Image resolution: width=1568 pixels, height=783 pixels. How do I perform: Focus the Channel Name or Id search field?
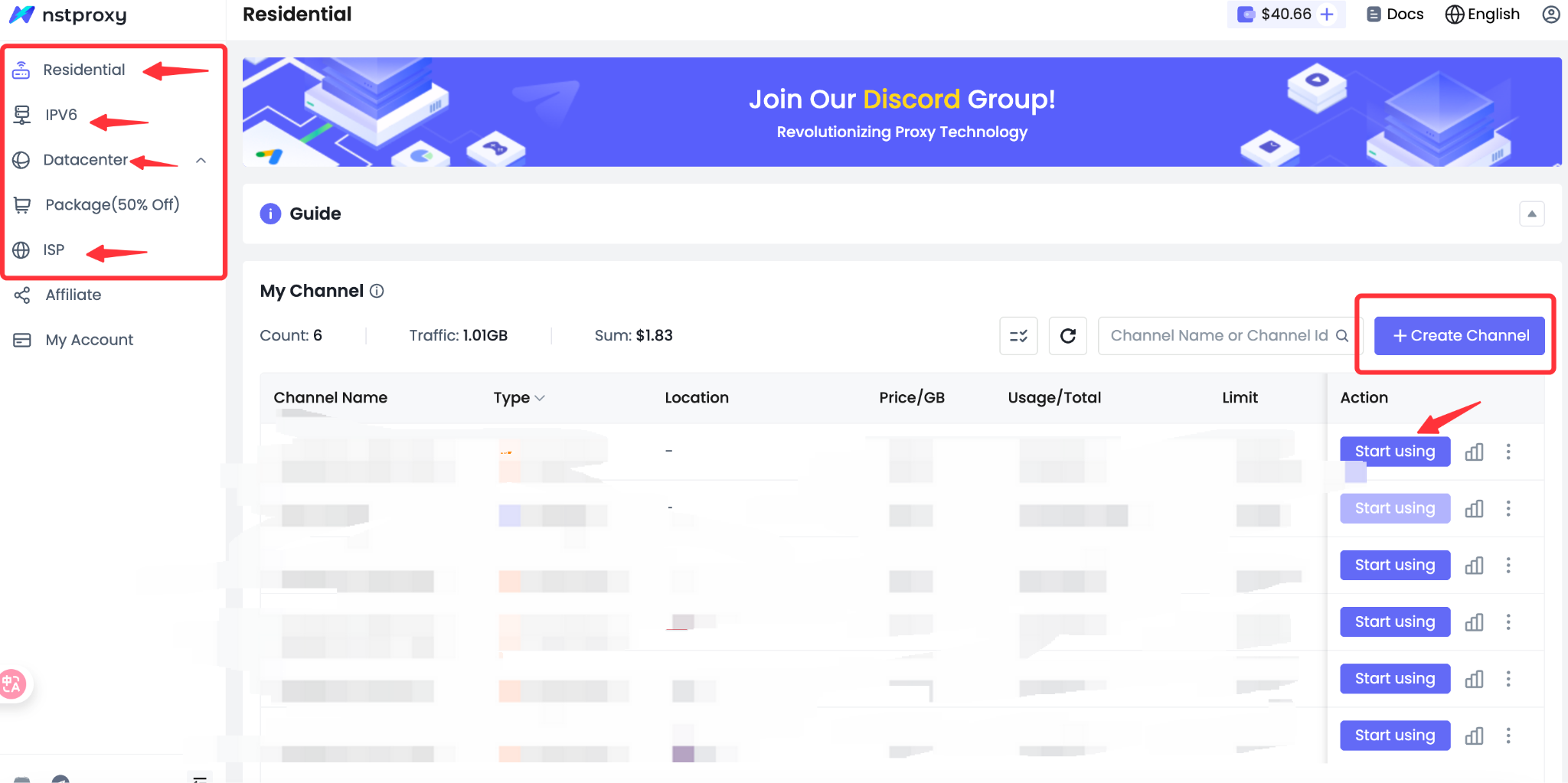tap(1217, 336)
